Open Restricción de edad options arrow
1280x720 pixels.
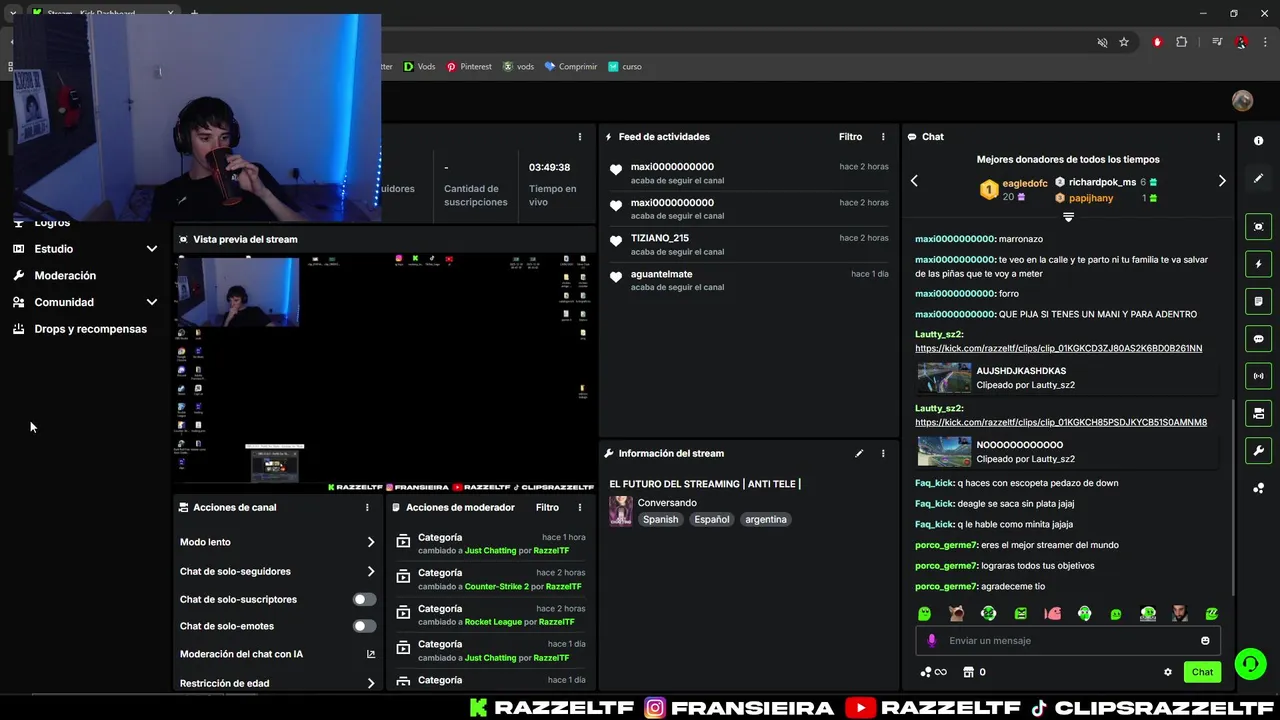(x=371, y=684)
